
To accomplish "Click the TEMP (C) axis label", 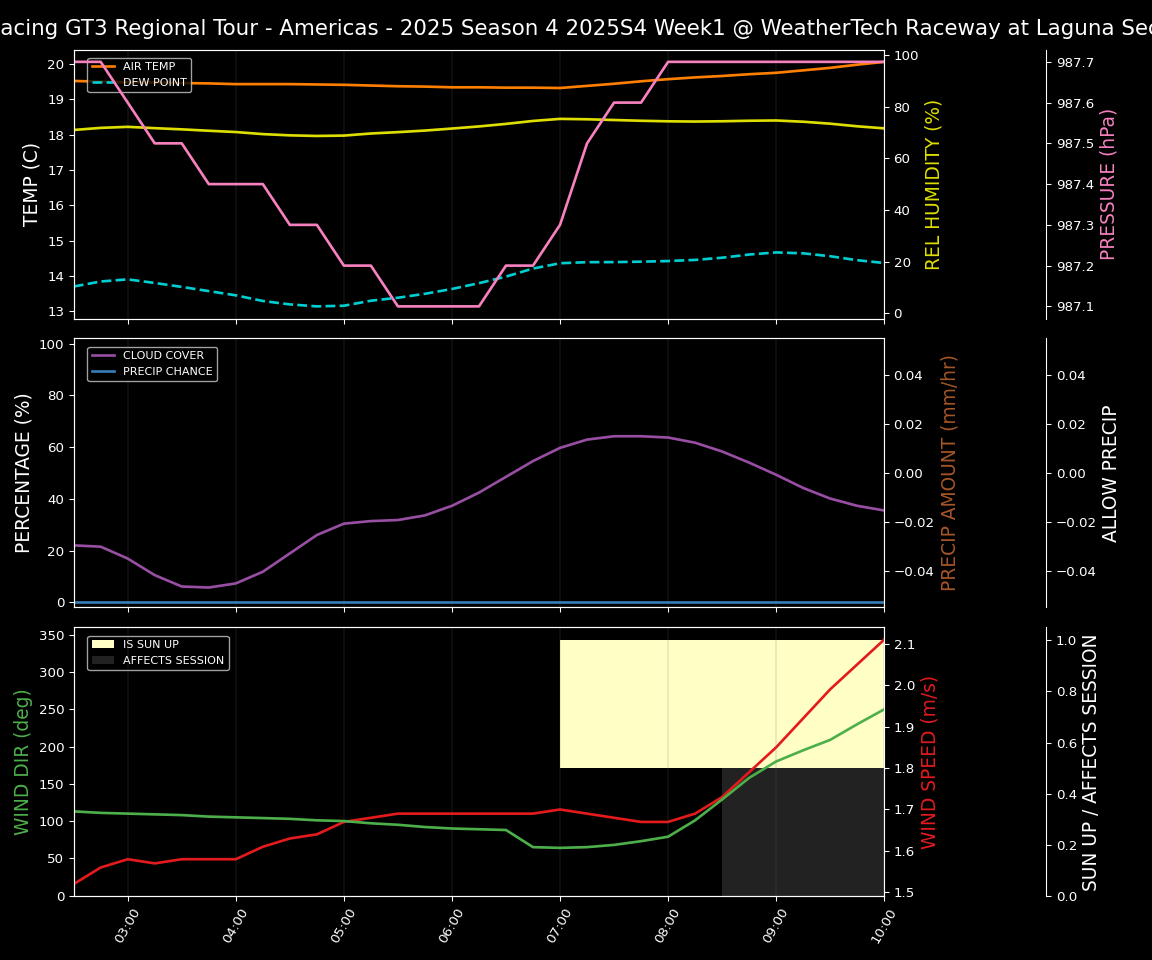I will tap(32, 184).
